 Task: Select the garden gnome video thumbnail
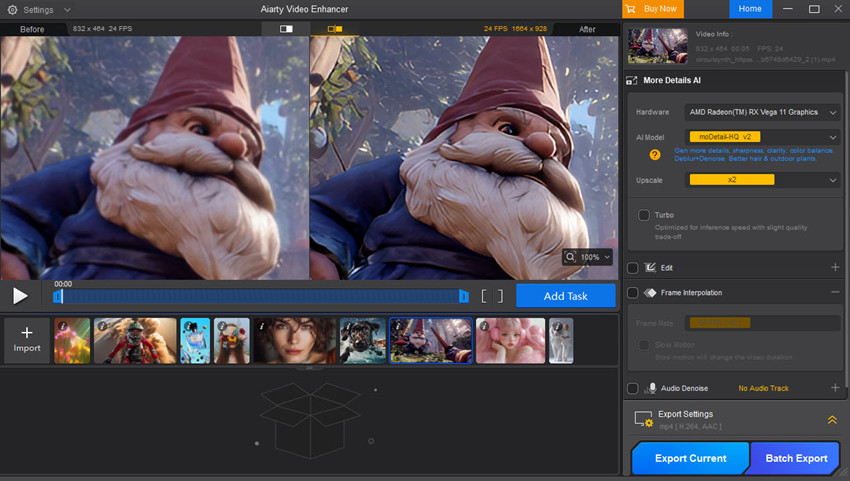[x=431, y=341]
